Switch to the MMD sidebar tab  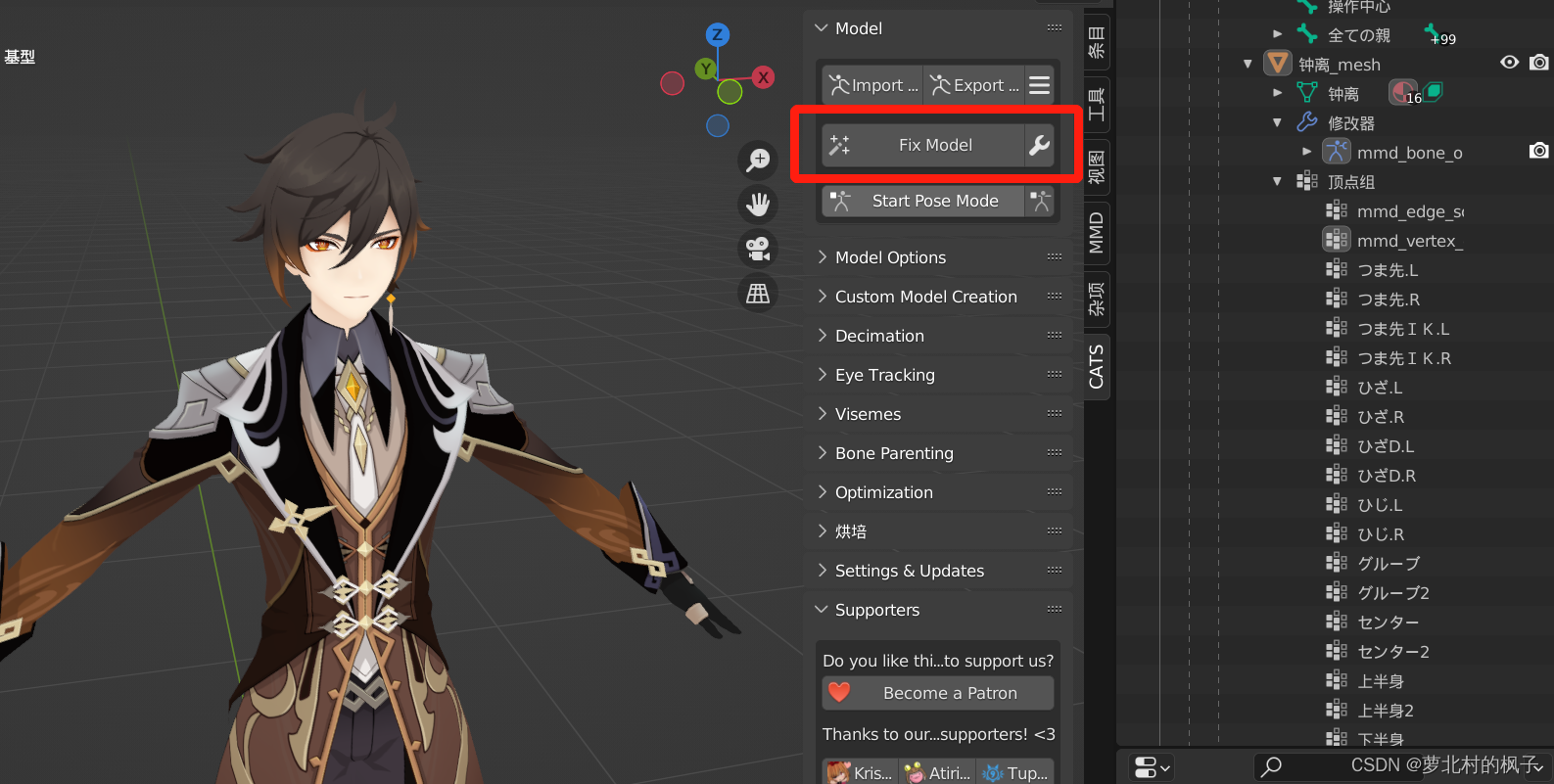[1097, 233]
